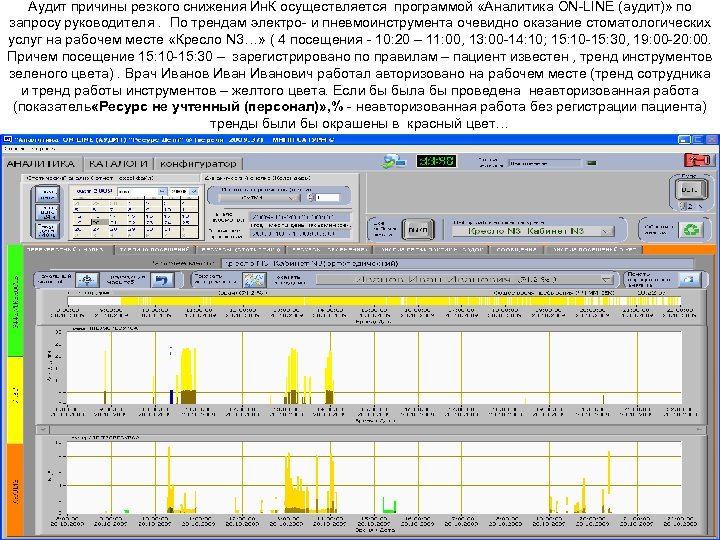Click the network connection status icon

[x=394, y=161]
